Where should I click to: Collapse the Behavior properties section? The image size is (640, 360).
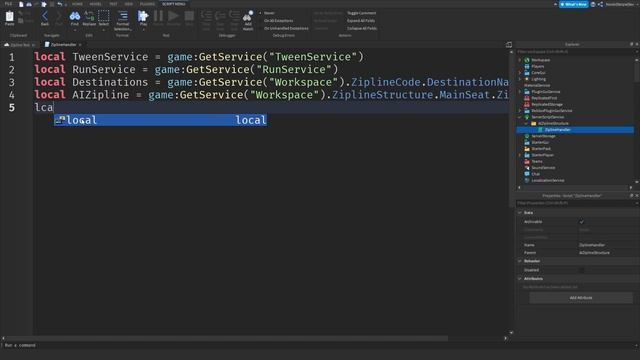520,261
